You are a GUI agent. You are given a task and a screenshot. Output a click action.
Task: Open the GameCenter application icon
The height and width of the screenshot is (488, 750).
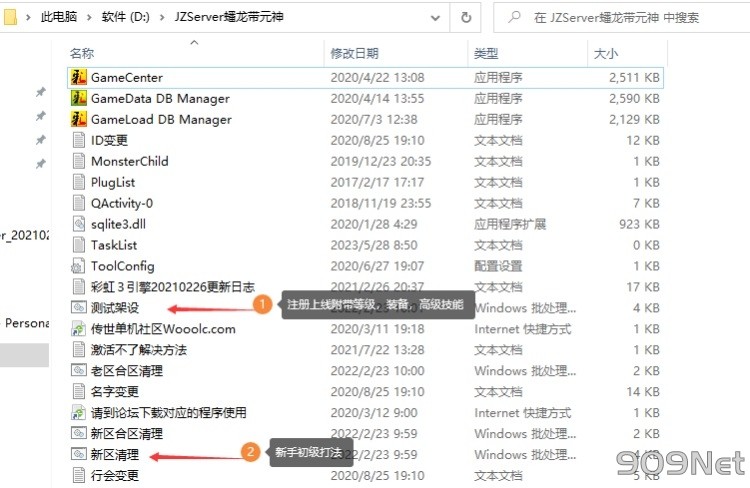(x=79, y=77)
